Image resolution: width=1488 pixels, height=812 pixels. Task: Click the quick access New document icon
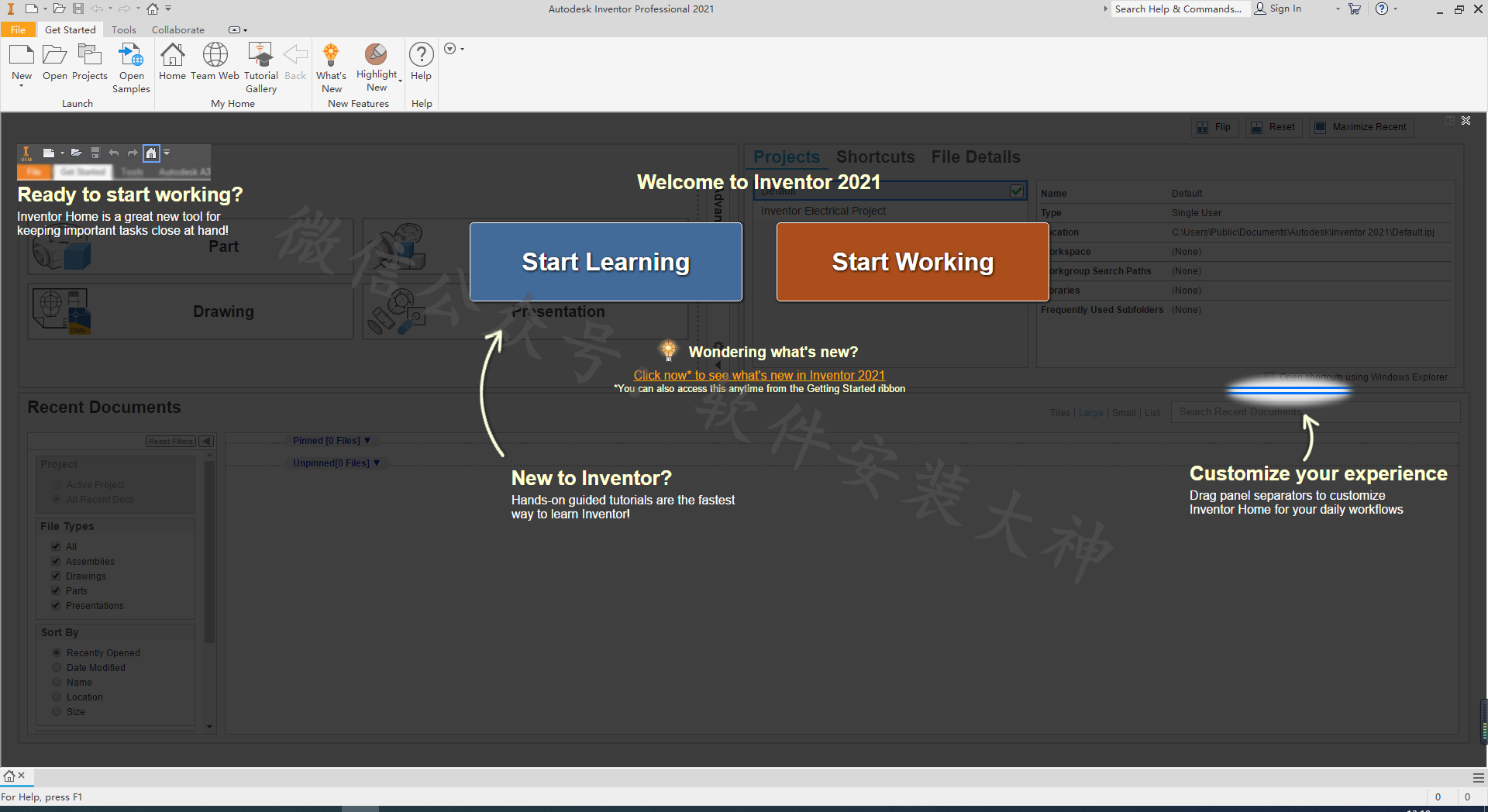click(32, 9)
